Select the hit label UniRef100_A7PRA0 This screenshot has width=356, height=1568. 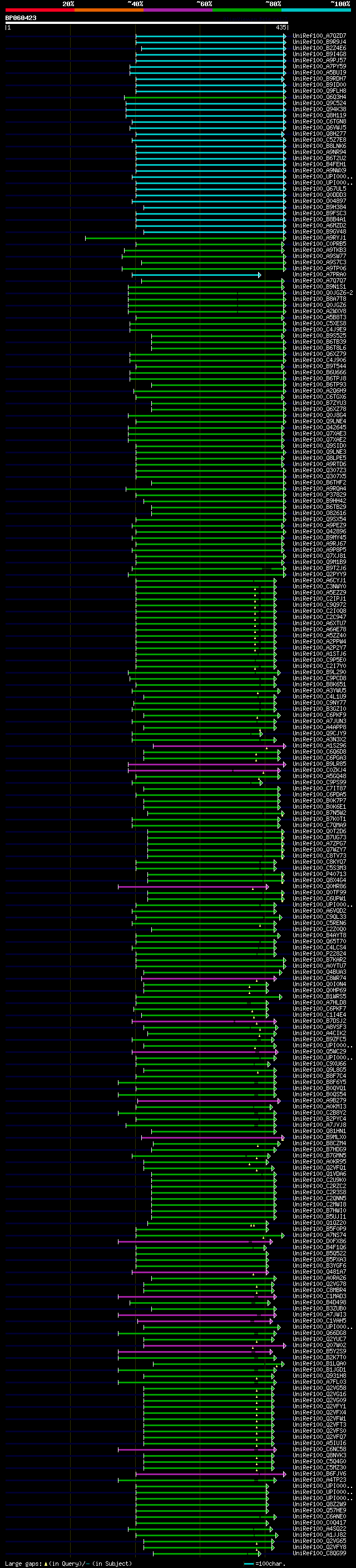click(319, 275)
